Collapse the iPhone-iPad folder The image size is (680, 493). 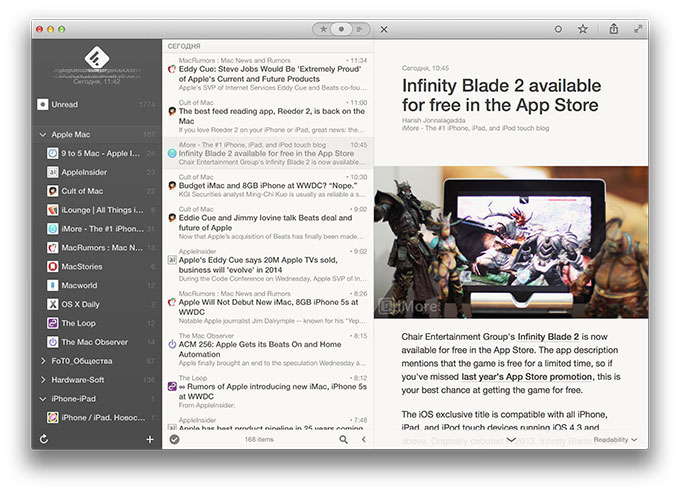tap(42, 398)
